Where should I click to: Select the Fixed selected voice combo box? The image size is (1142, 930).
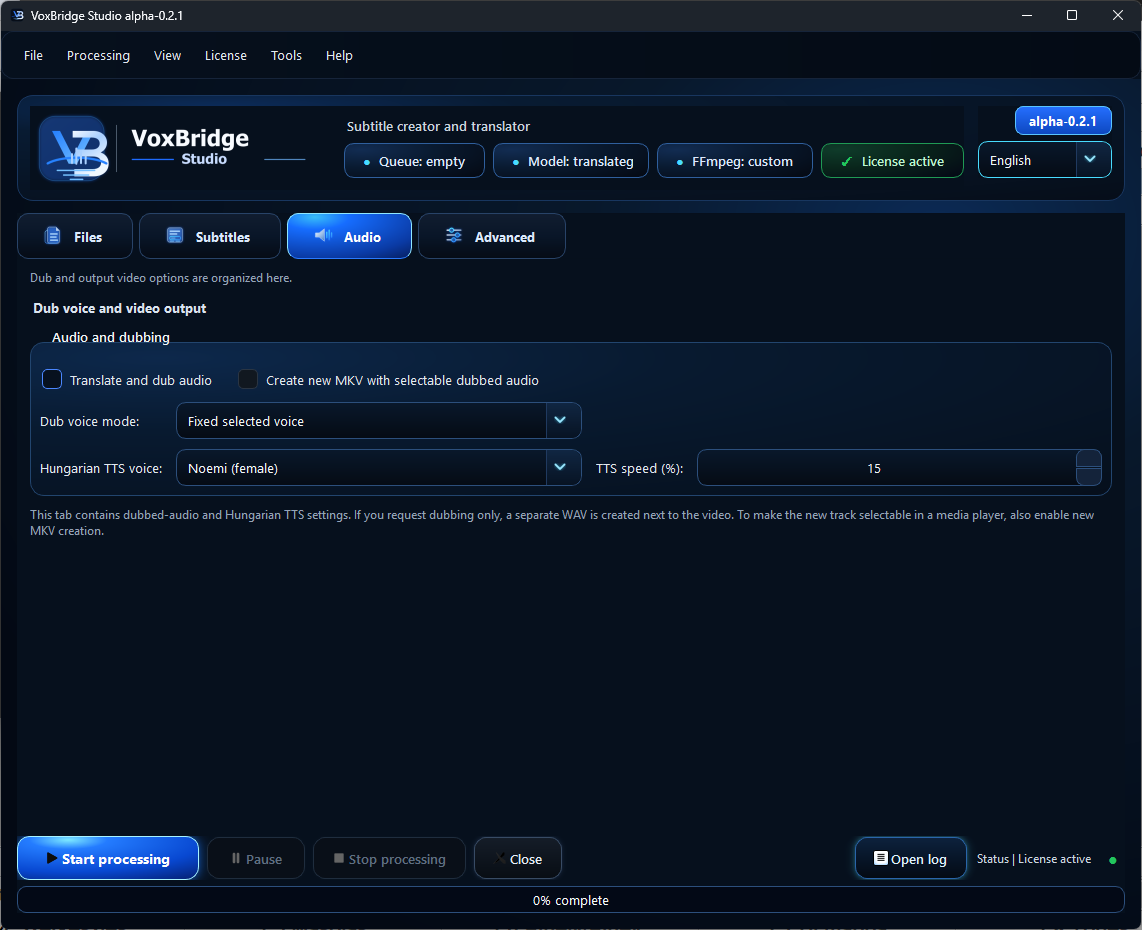coord(379,420)
